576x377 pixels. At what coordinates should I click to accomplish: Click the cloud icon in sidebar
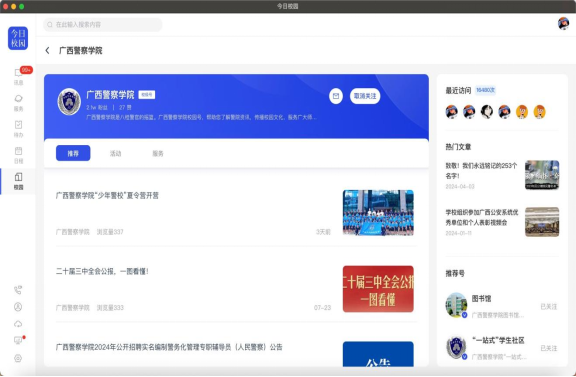[18, 324]
